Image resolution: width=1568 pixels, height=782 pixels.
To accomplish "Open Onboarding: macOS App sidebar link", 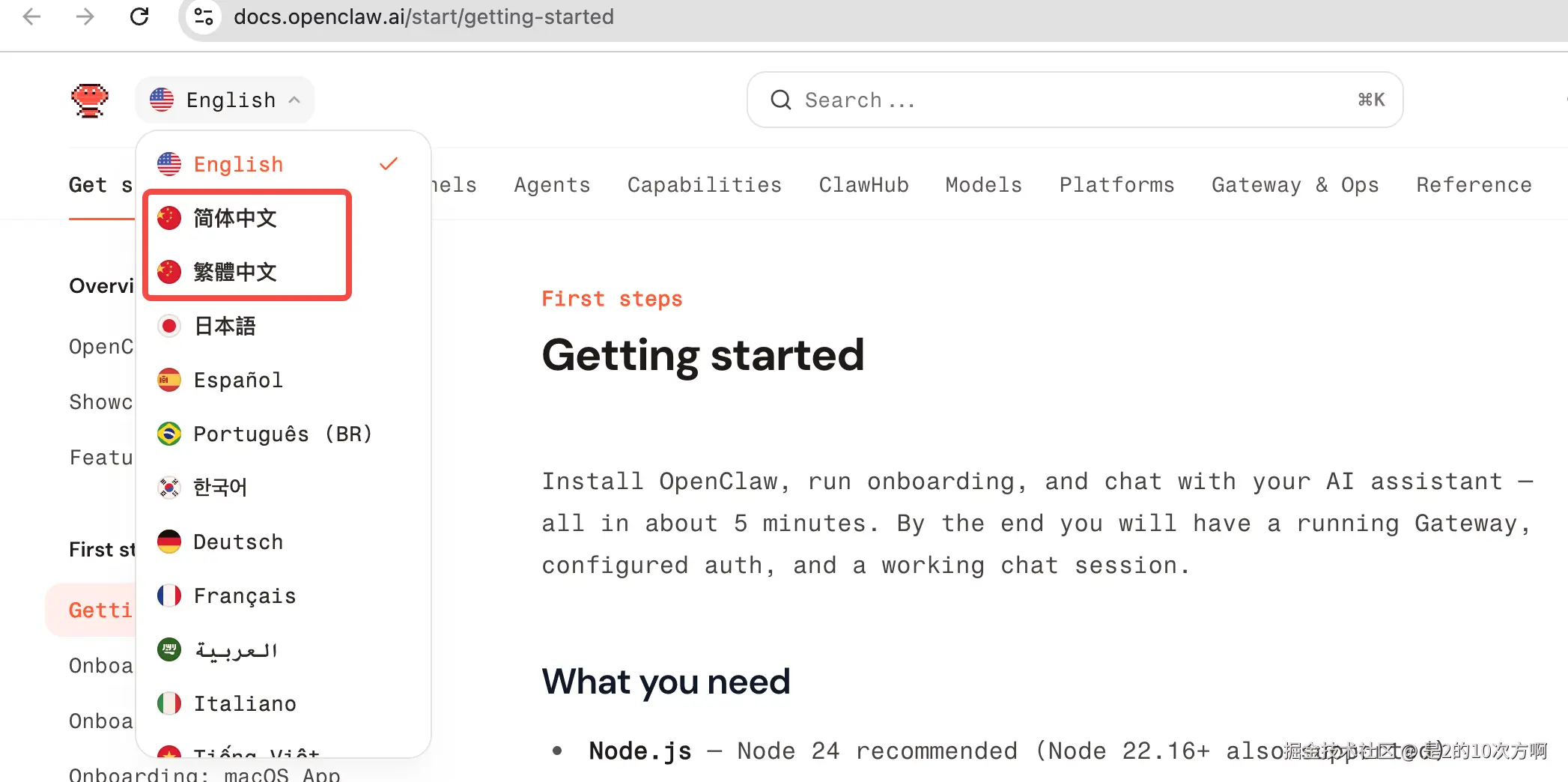I will click(x=204, y=774).
